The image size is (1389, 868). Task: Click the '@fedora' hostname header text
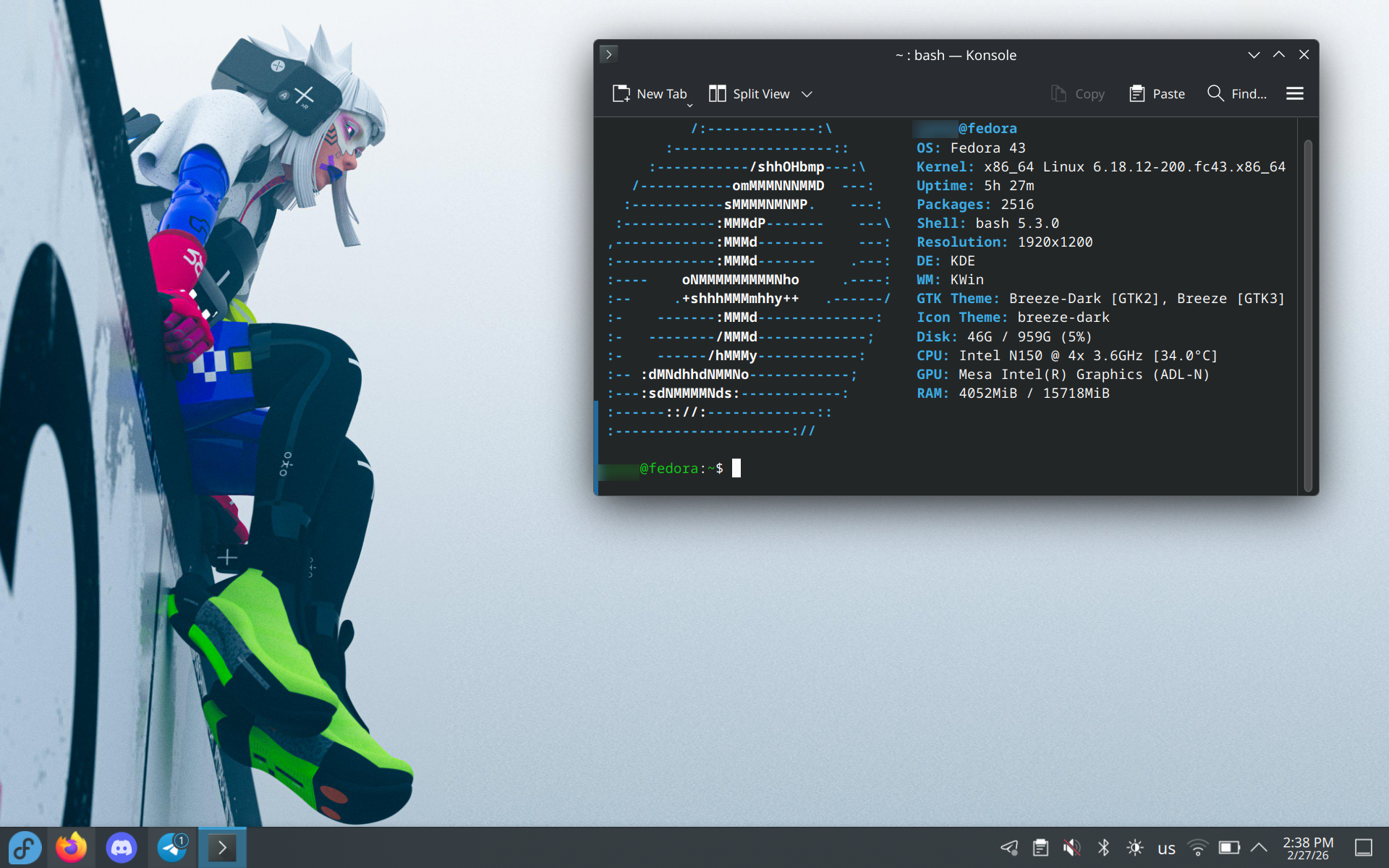(987, 128)
